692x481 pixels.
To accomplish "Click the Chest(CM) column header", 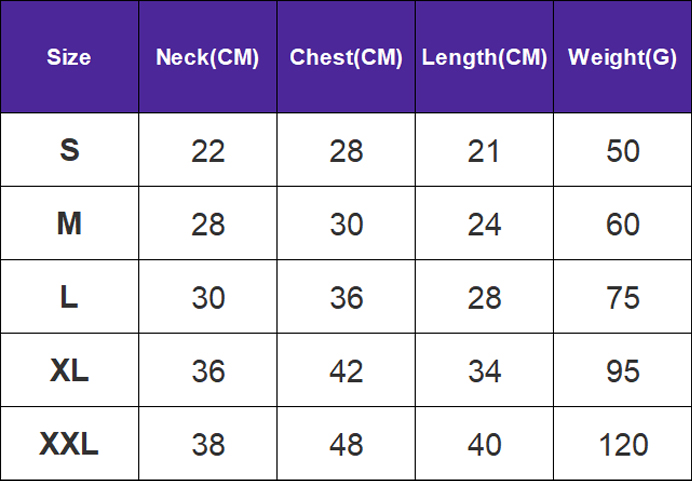I will (346, 57).
